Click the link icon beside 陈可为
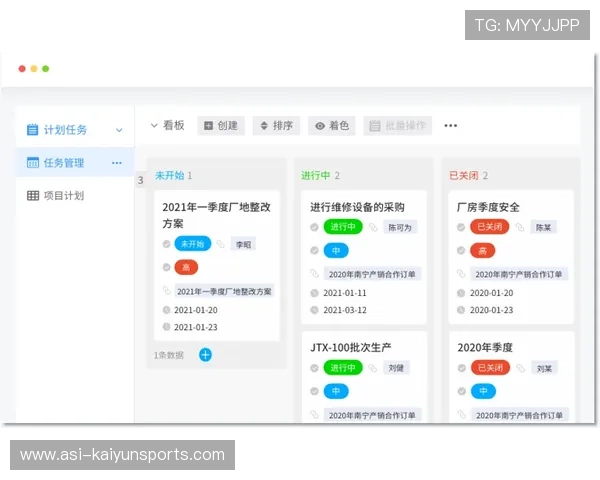 click(x=373, y=227)
